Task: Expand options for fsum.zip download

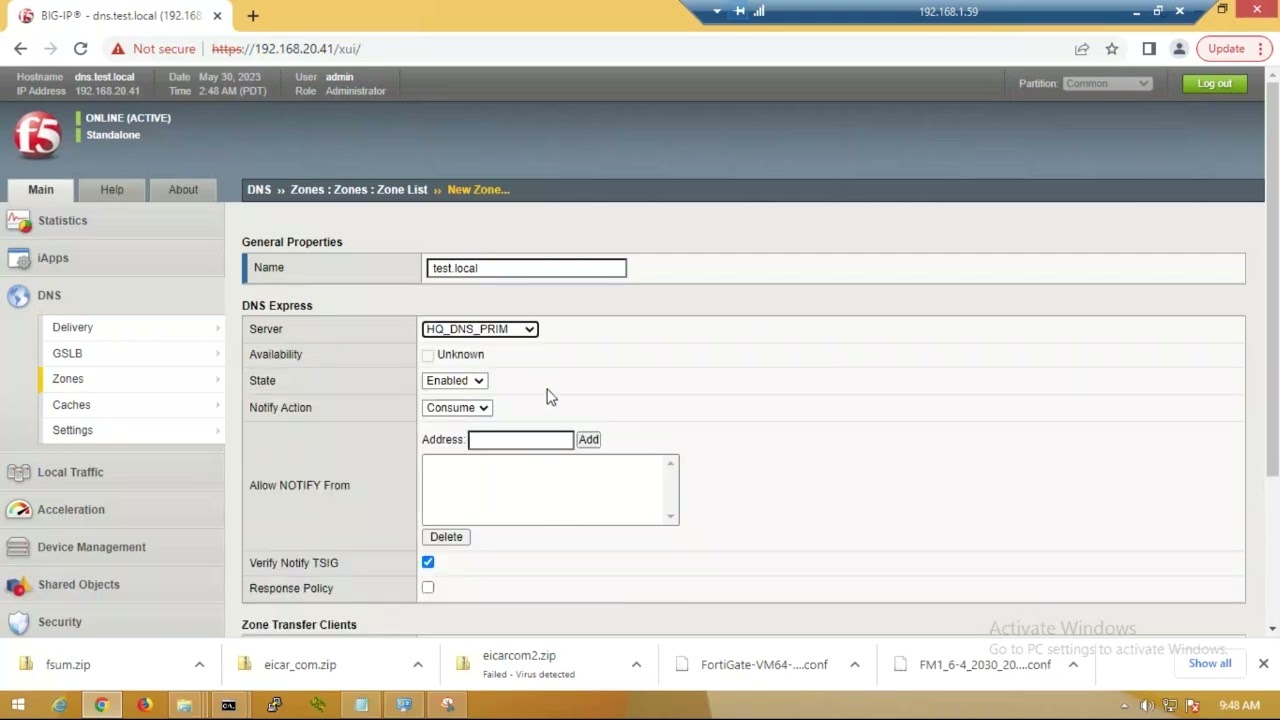Action: (199, 664)
